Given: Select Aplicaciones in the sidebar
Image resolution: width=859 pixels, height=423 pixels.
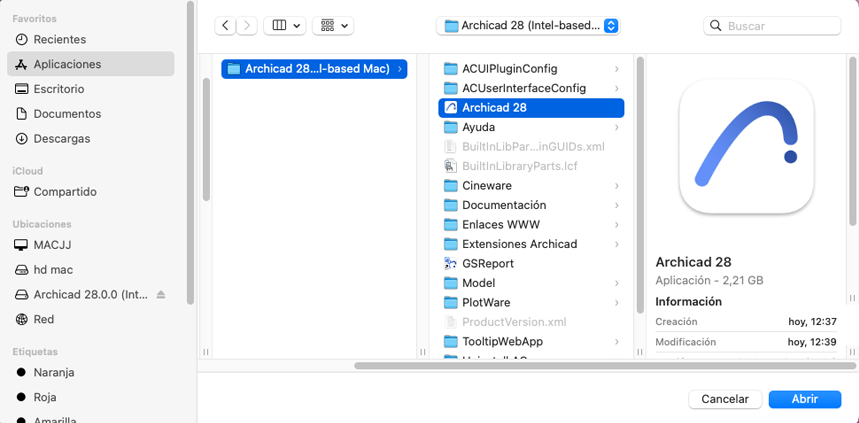Looking at the screenshot, I should pos(91,64).
